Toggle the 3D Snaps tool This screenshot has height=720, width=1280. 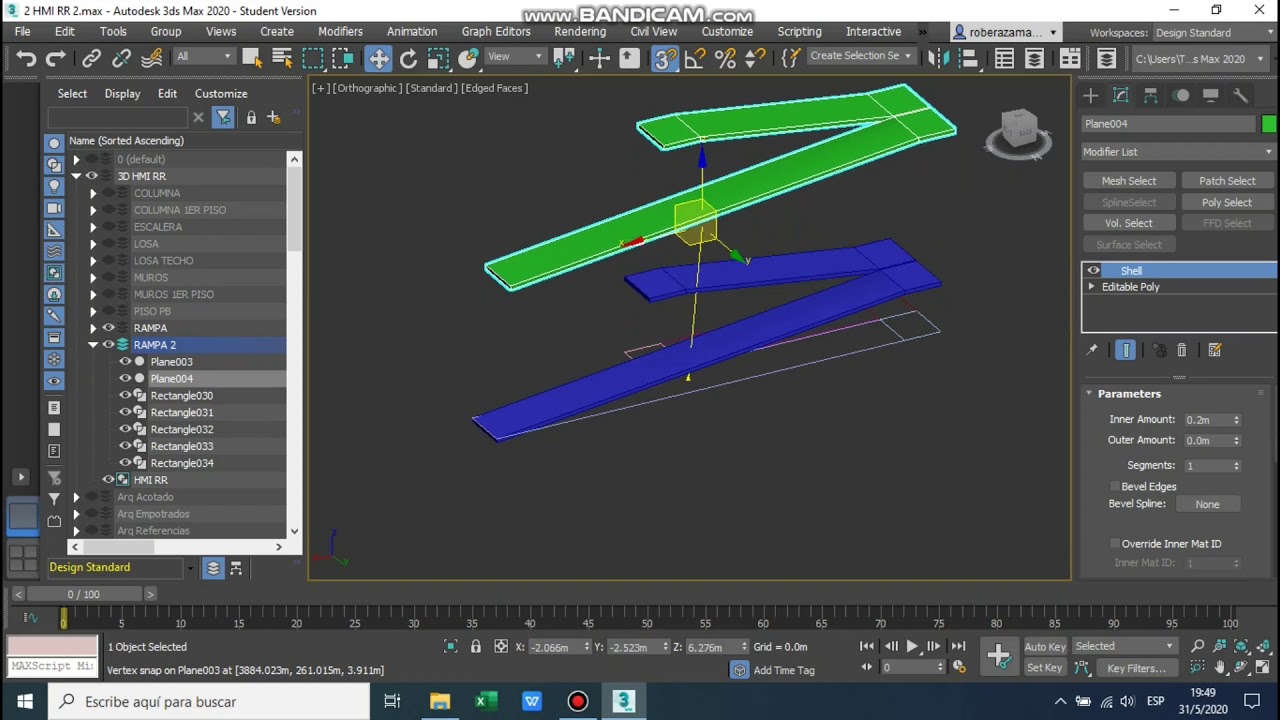664,59
